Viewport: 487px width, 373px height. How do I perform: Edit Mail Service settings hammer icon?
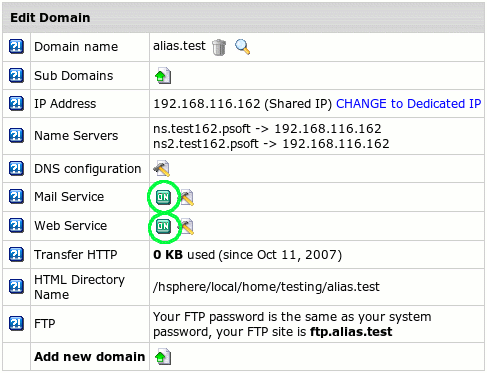tap(187, 197)
